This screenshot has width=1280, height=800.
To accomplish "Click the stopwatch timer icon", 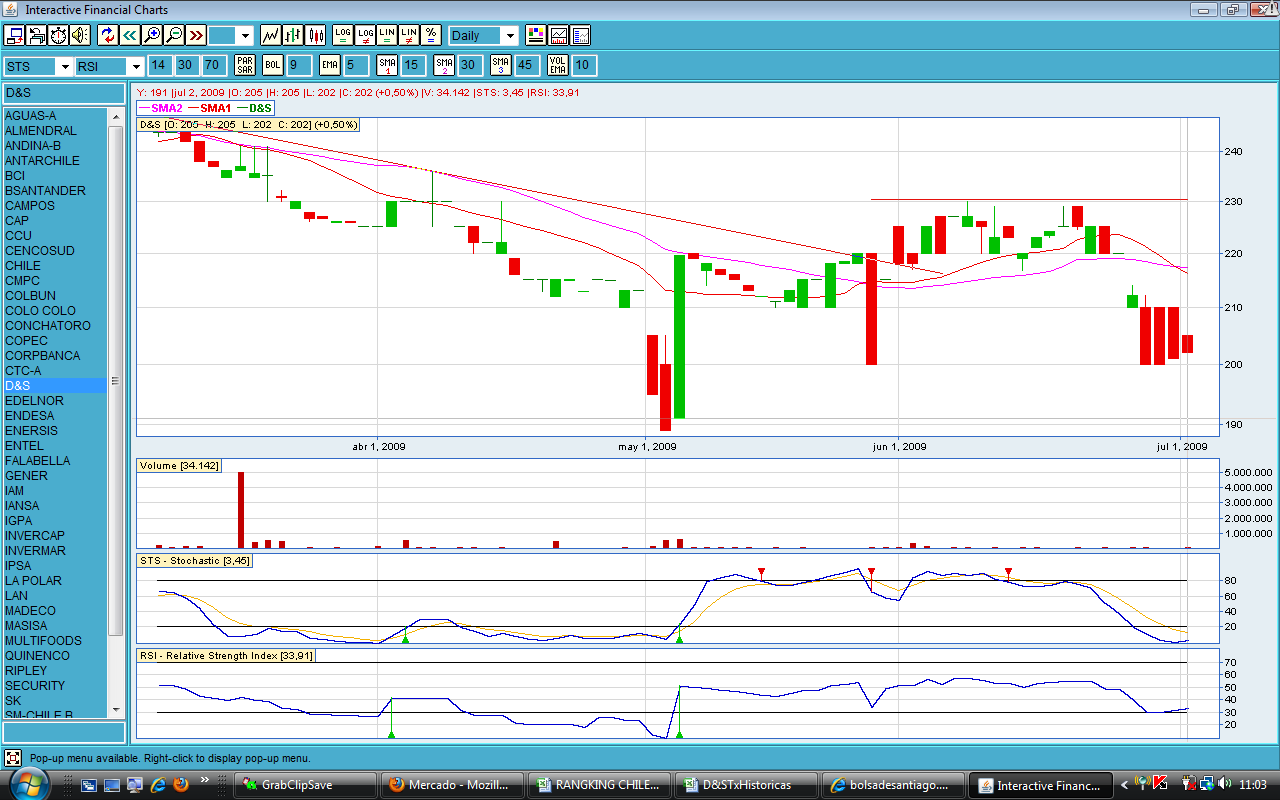I will click(57, 36).
